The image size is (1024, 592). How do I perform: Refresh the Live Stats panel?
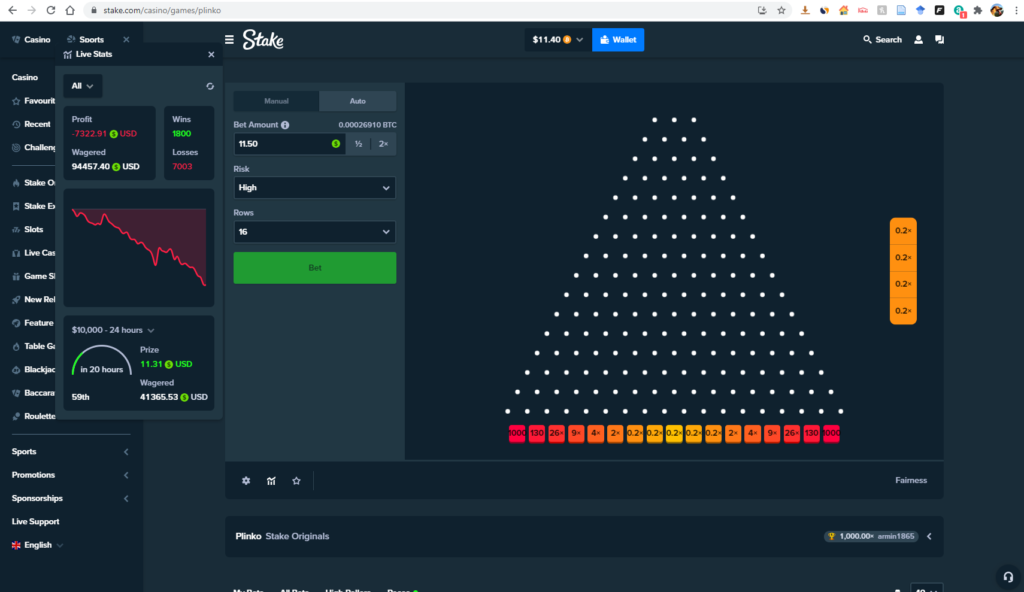click(209, 86)
